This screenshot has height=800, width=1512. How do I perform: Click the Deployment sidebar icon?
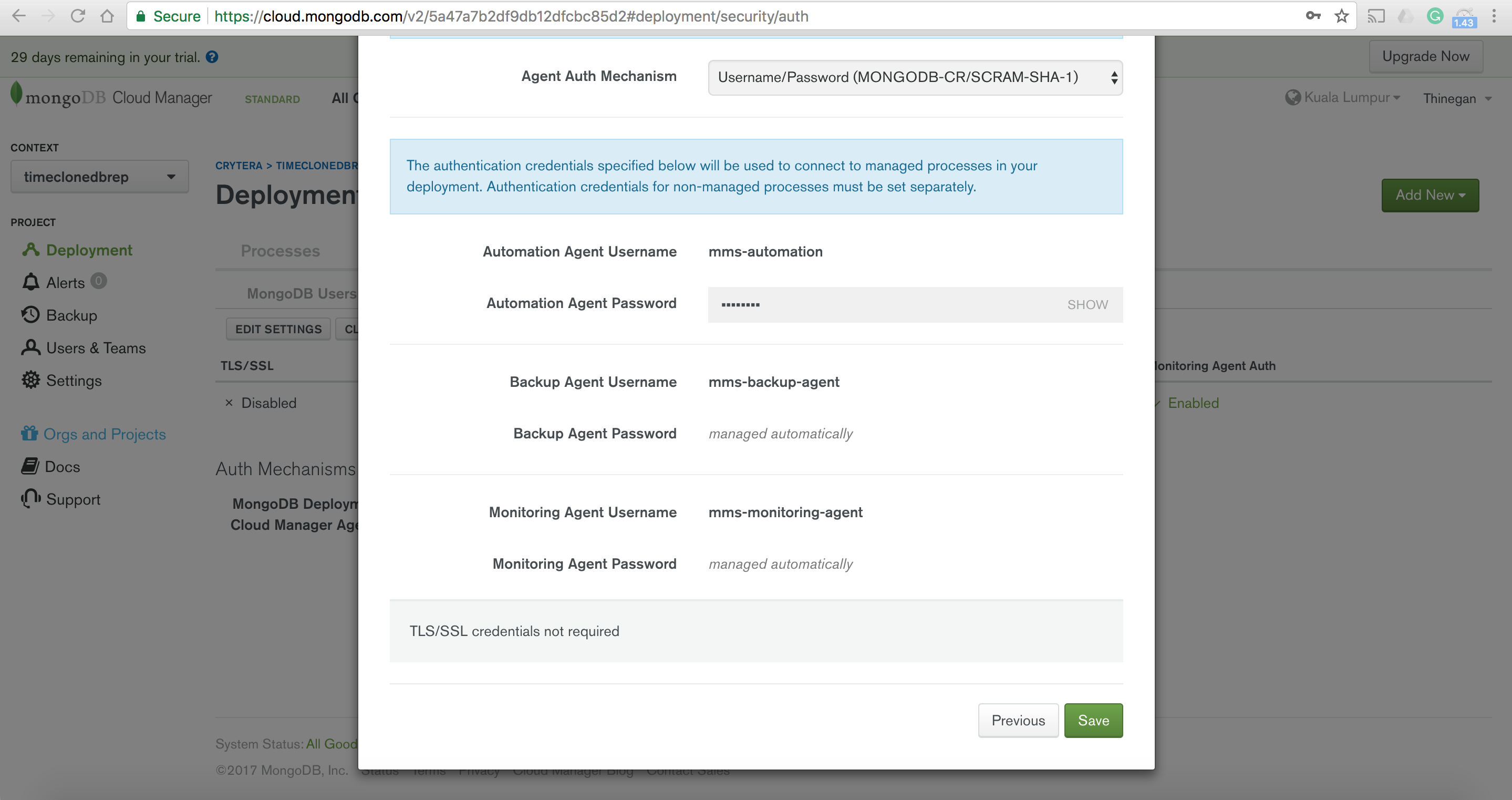tap(30, 250)
